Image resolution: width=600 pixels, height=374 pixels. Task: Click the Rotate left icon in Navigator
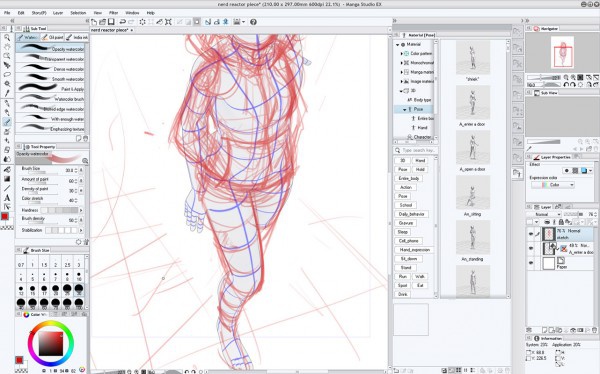click(566, 84)
